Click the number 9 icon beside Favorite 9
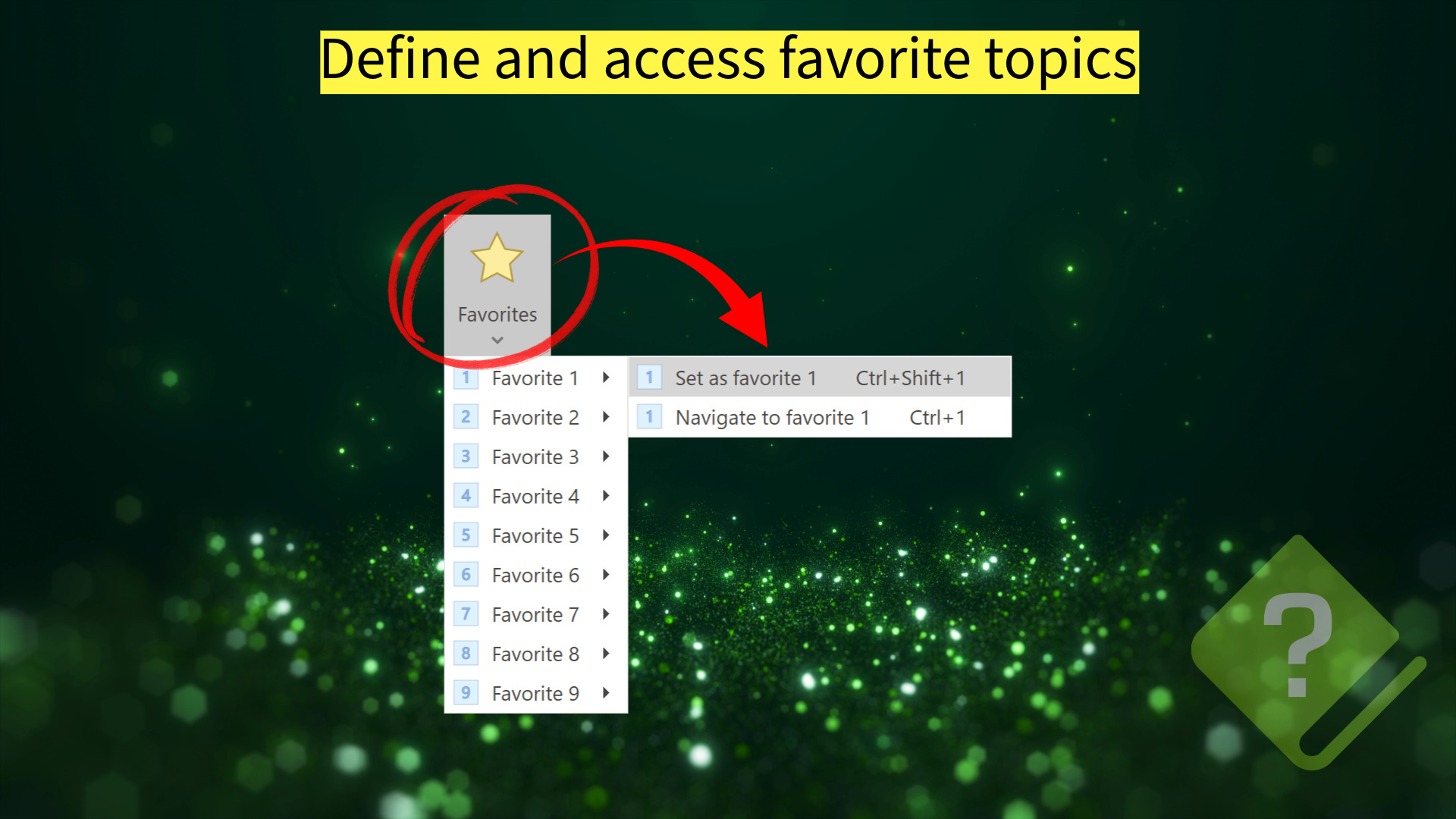This screenshot has height=819, width=1456. (466, 693)
